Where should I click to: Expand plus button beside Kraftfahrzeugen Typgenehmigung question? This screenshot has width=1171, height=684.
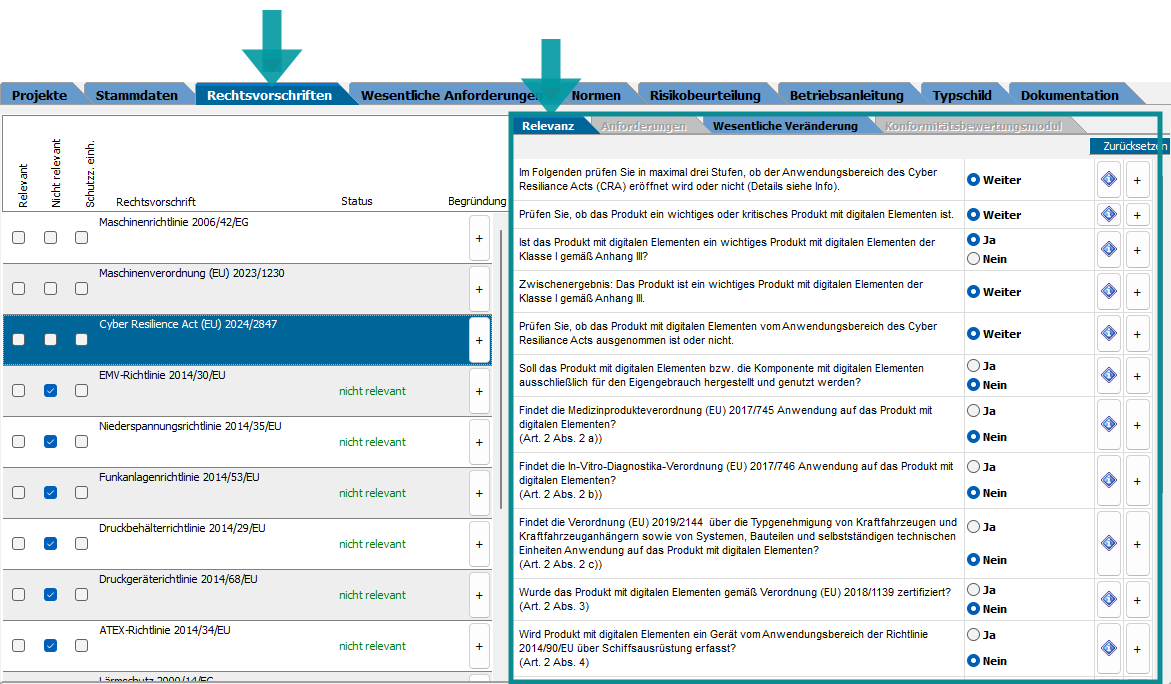1137,543
